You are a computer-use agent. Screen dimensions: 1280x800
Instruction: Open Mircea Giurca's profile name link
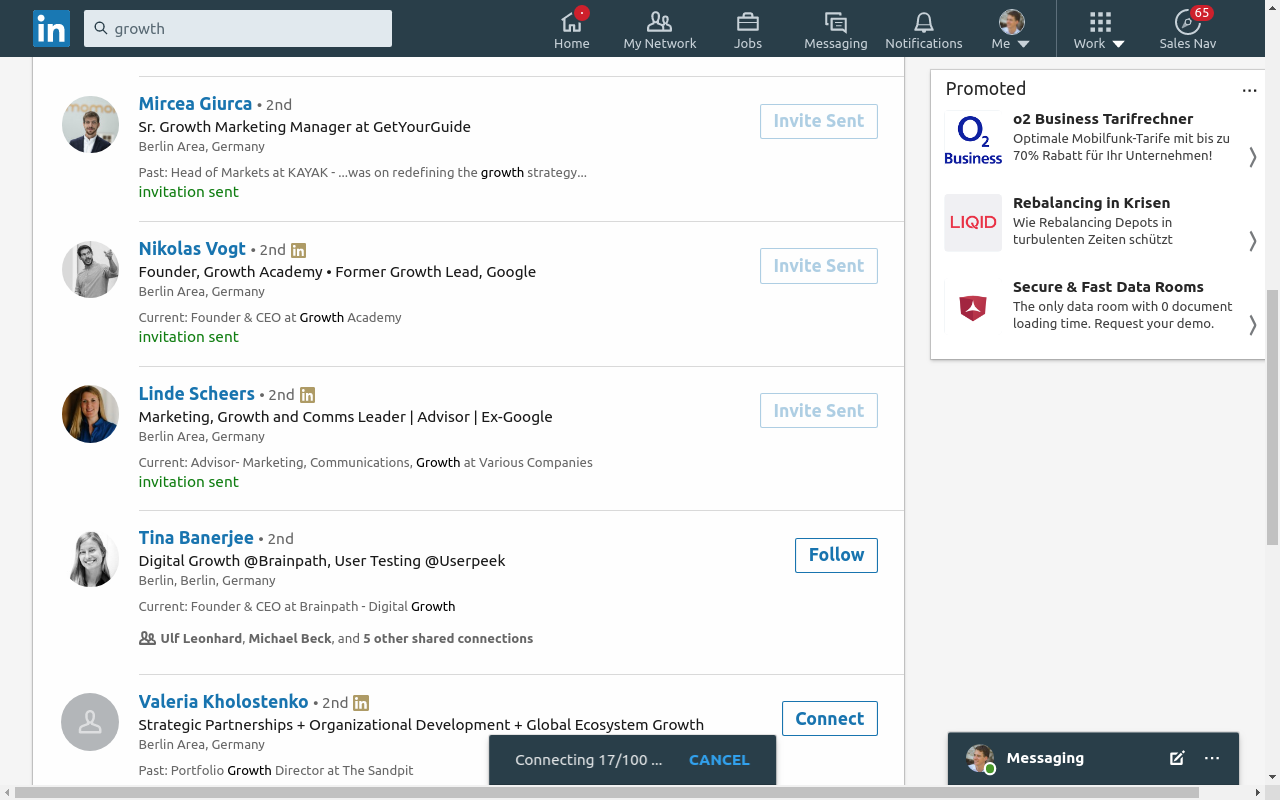point(195,104)
